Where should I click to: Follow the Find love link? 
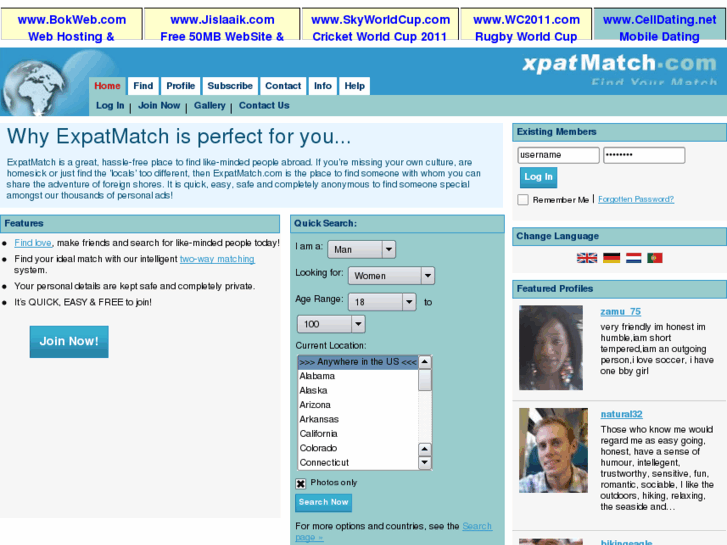tap(33, 243)
